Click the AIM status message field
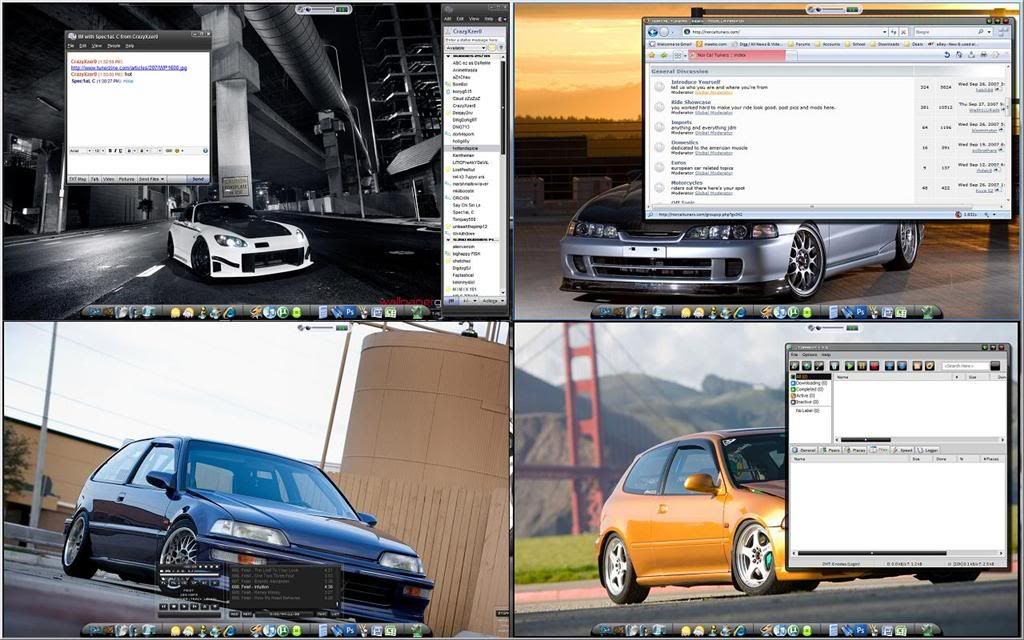Viewport: 1024px width, 640px height. coord(475,40)
